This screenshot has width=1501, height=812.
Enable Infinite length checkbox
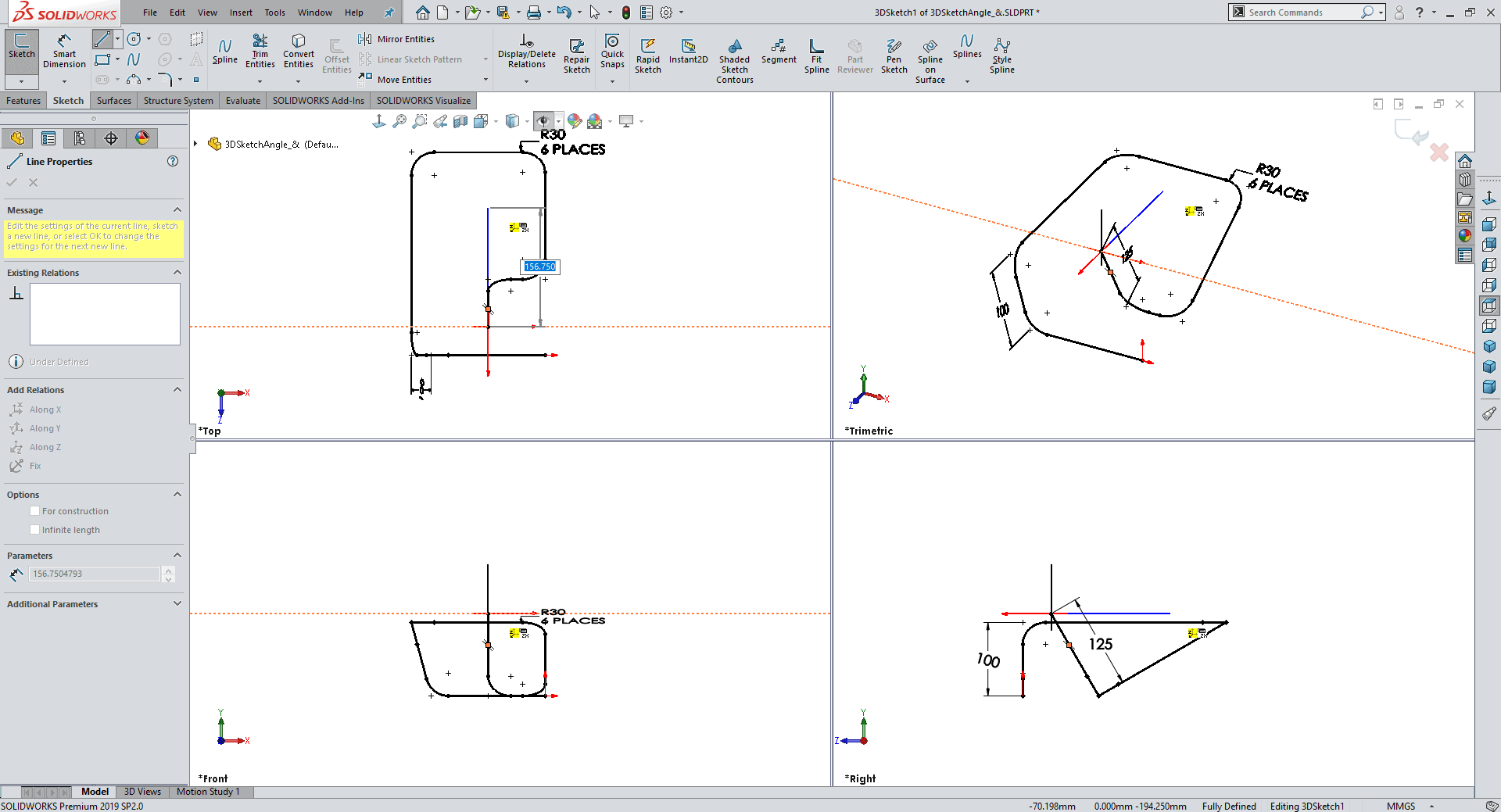tap(34, 530)
